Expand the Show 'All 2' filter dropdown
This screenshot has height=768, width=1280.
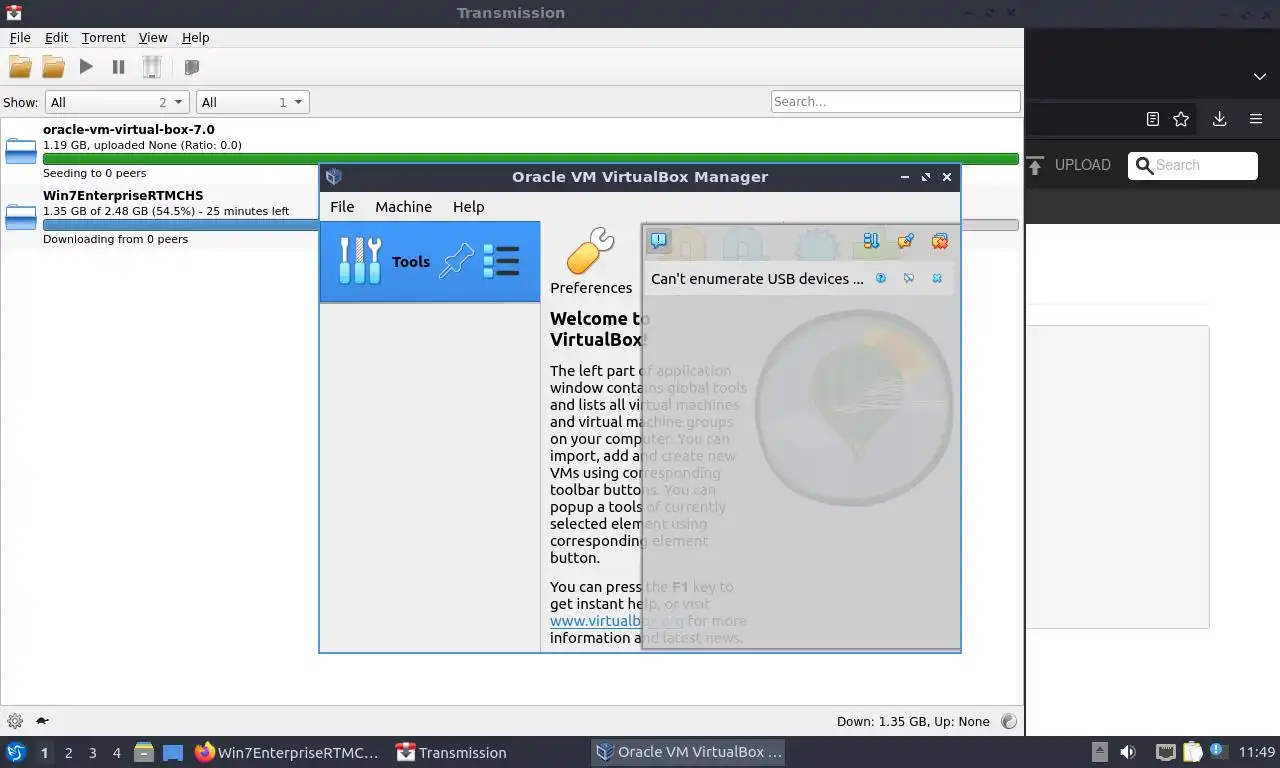pyautogui.click(x=117, y=102)
